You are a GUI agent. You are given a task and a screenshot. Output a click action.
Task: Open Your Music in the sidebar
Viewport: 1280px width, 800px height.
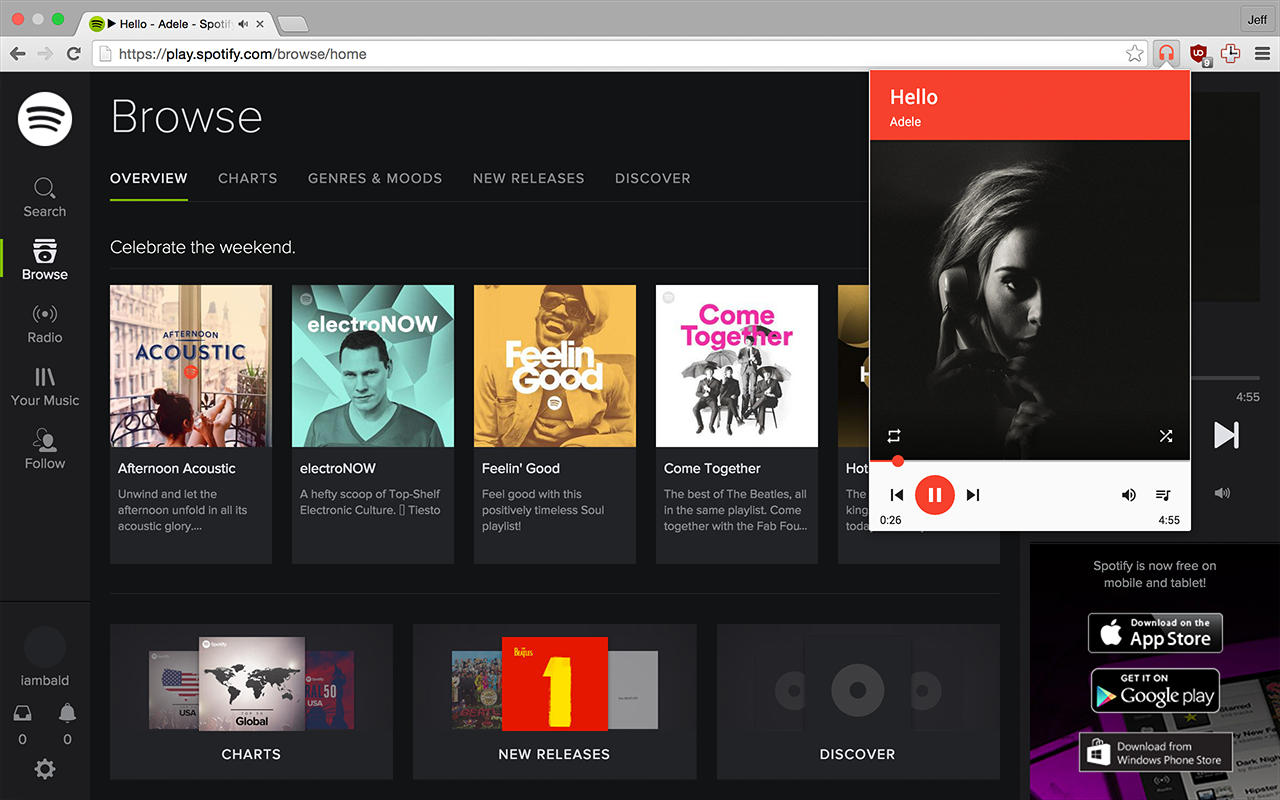pos(45,387)
